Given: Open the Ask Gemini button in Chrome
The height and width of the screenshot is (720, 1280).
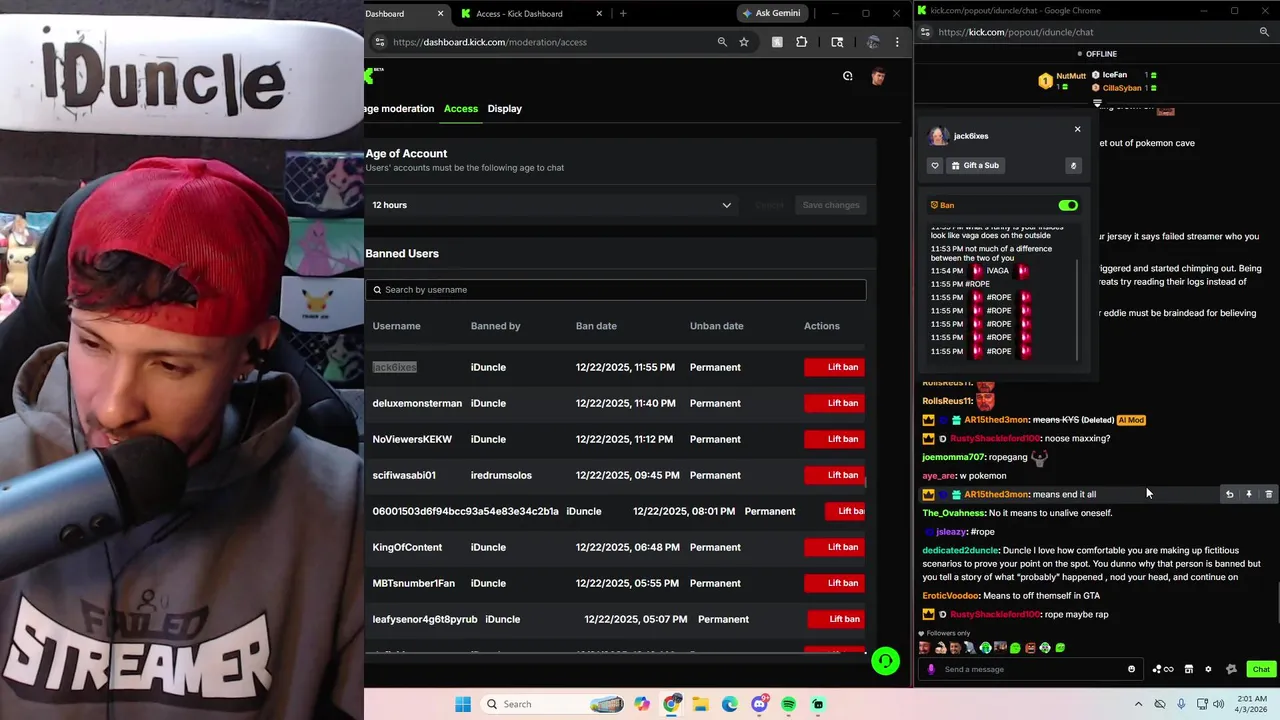Looking at the screenshot, I should pos(772,13).
